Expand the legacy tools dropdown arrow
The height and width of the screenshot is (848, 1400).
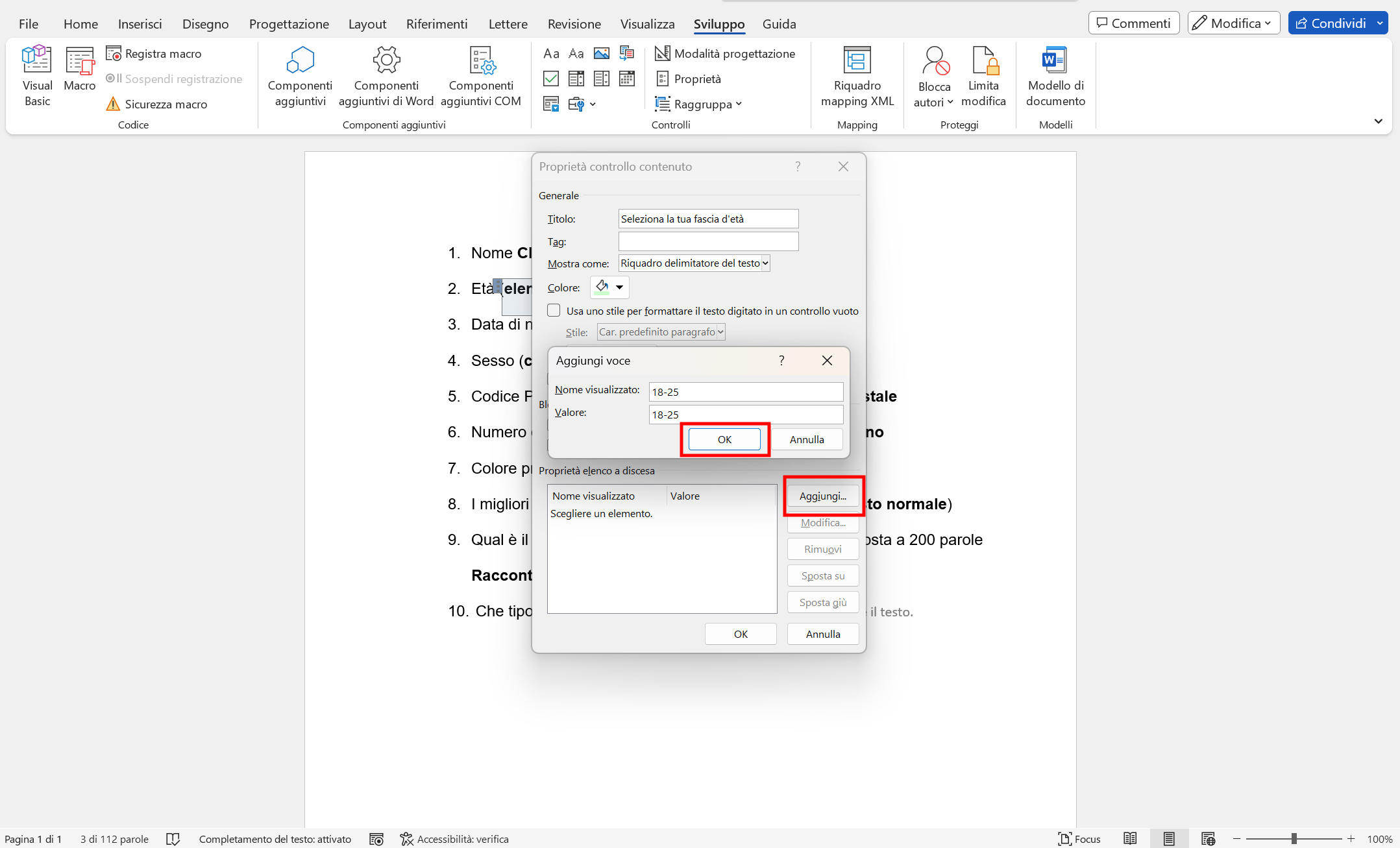coord(593,104)
